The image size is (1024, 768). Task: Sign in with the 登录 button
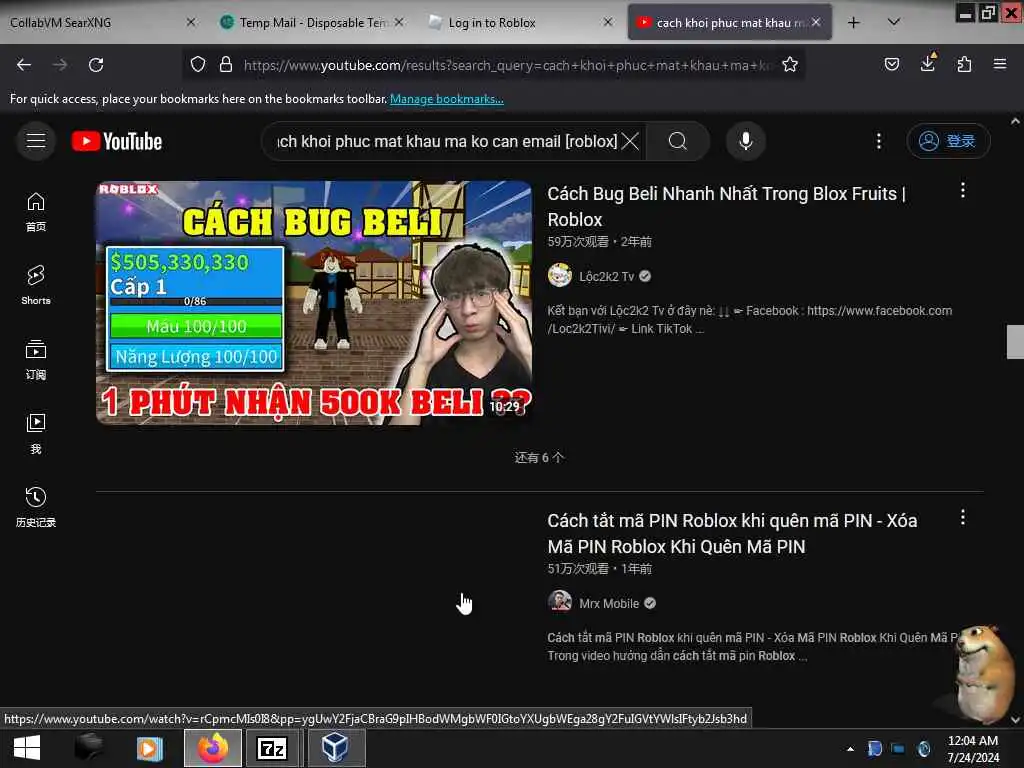(x=948, y=141)
